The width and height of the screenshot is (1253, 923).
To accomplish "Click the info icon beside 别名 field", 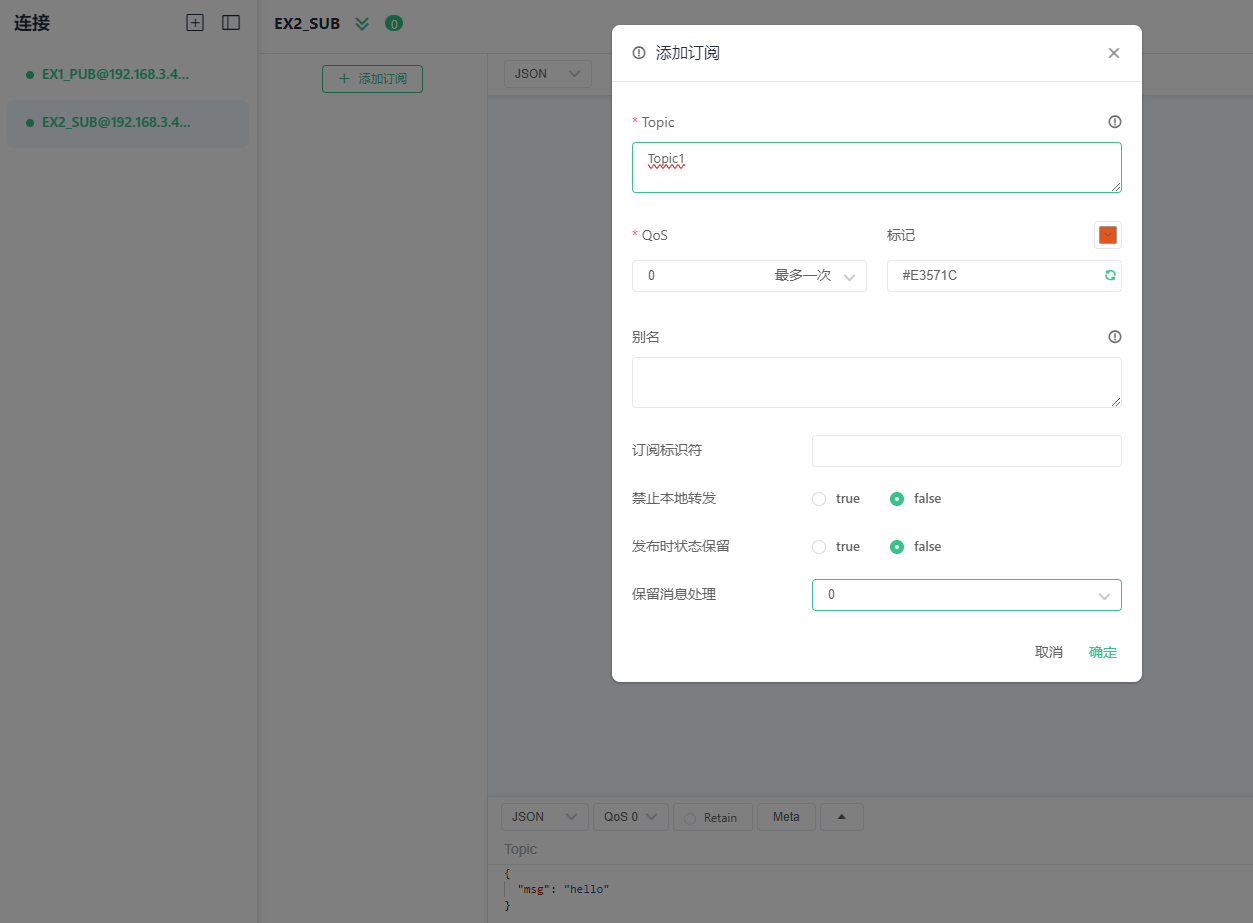I will [1114, 336].
